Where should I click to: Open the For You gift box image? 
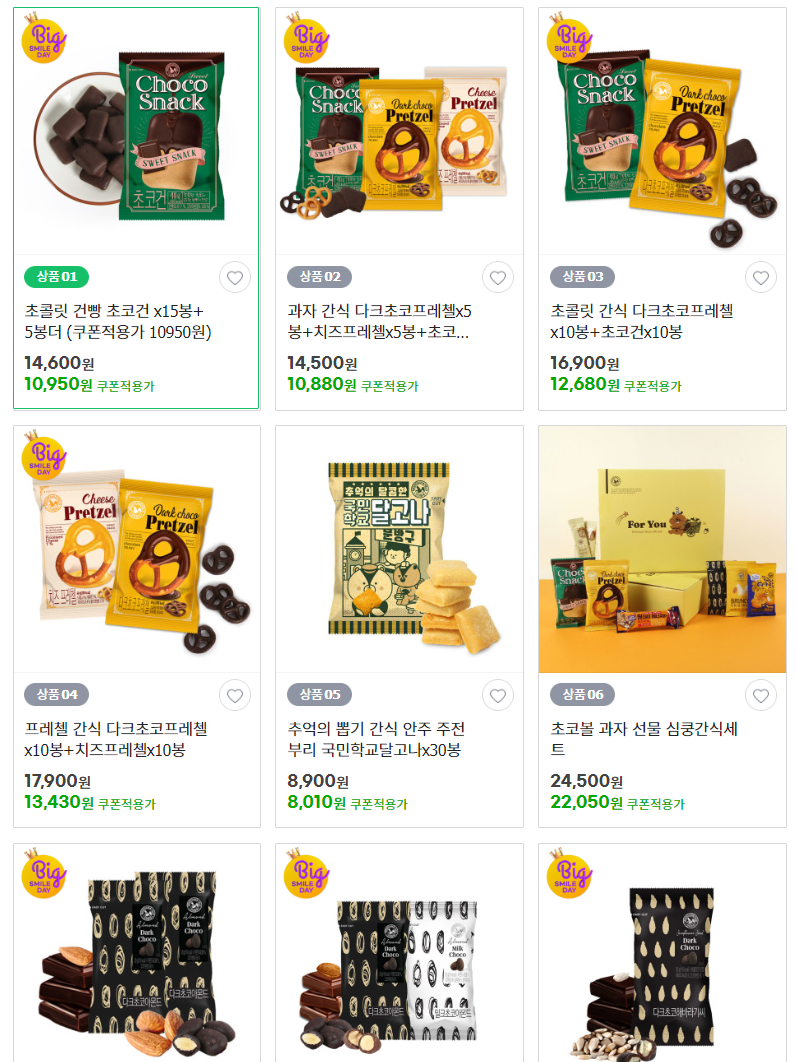pyautogui.click(x=662, y=549)
